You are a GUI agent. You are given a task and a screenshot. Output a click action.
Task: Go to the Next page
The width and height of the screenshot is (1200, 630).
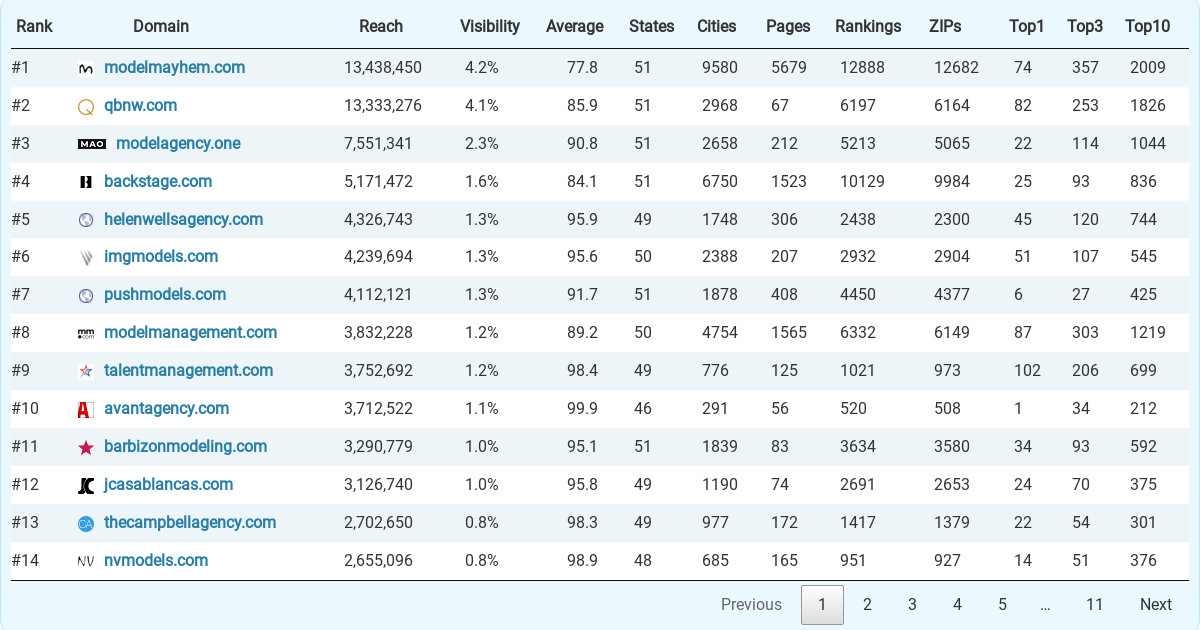point(1156,604)
